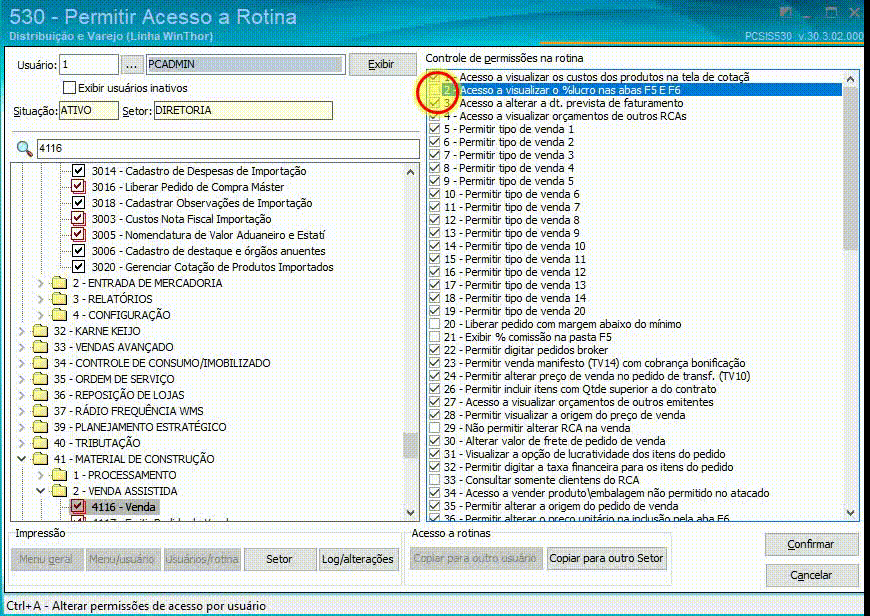Toggle checkbox for 3003 Custos Nota Fiscal Importação
This screenshot has height=616, width=870.
pos(78,219)
